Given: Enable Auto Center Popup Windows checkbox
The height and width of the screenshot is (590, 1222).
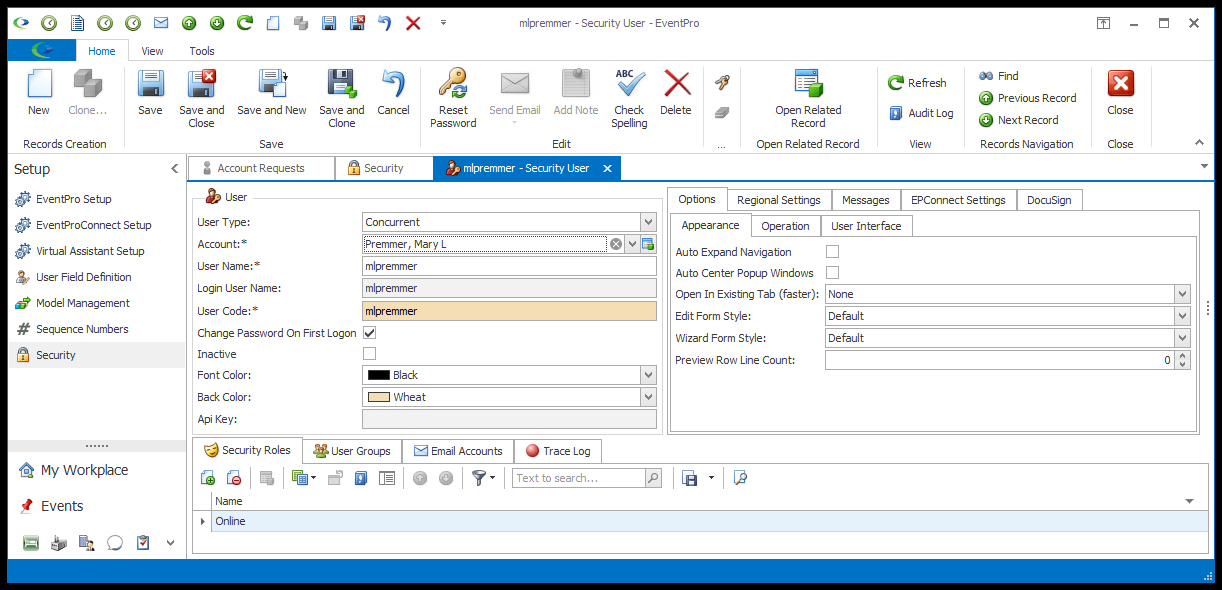Looking at the screenshot, I should pos(832,273).
